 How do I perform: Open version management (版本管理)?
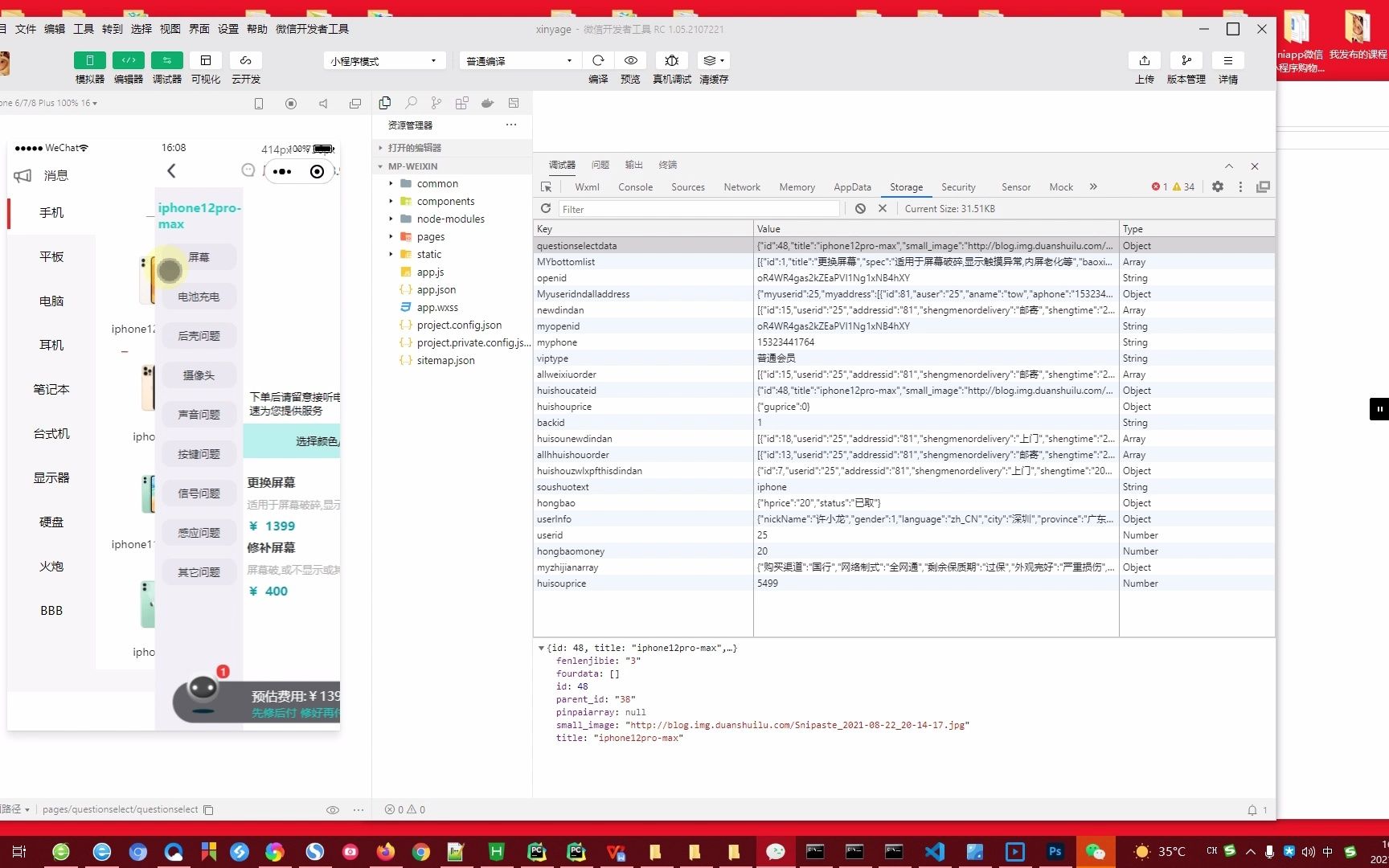click(x=1186, y=60)
